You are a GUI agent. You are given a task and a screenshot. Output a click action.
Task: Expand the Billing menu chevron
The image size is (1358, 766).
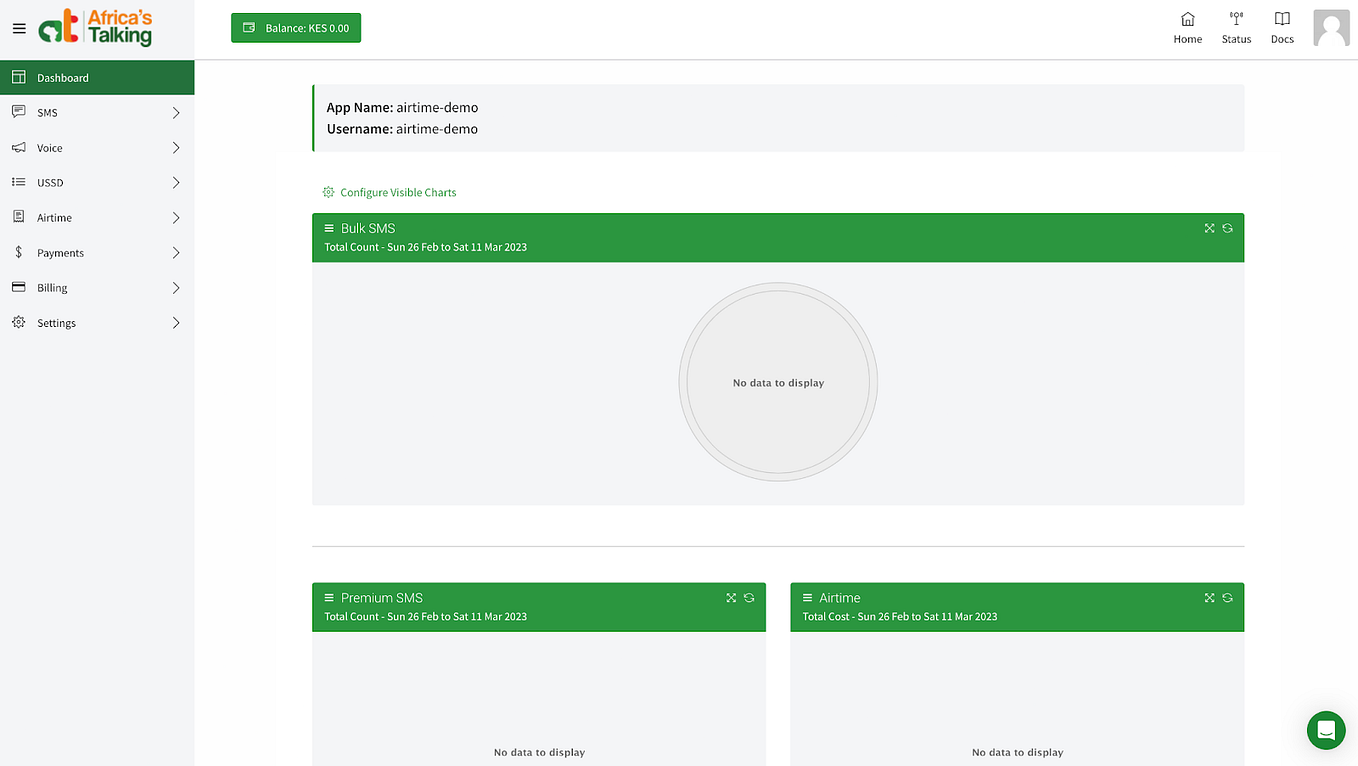[x=175, y=287]
